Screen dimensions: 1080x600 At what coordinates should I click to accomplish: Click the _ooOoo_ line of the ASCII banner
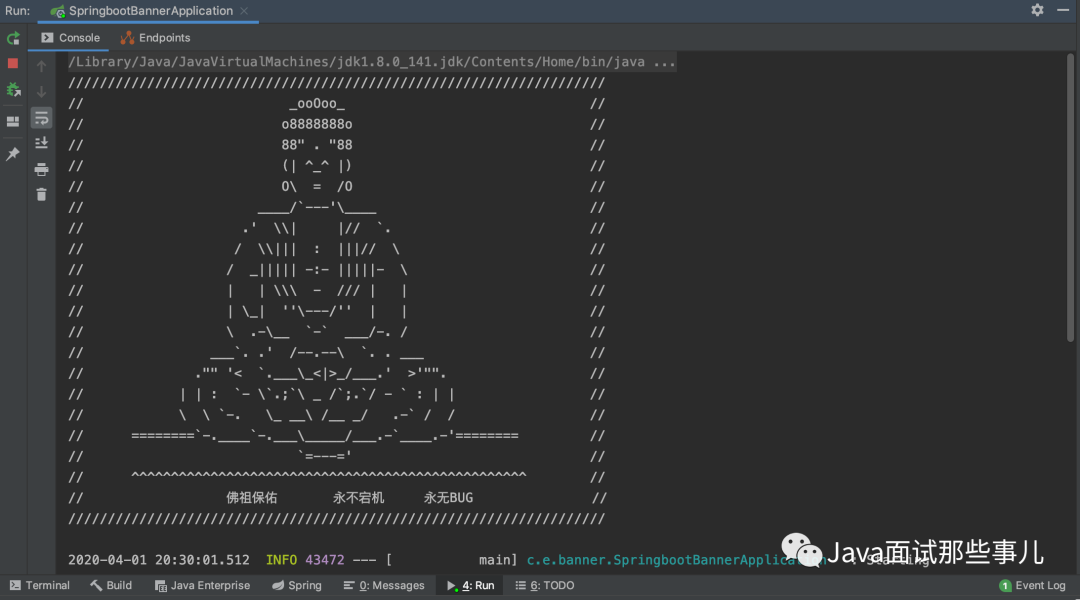point(317,104)
